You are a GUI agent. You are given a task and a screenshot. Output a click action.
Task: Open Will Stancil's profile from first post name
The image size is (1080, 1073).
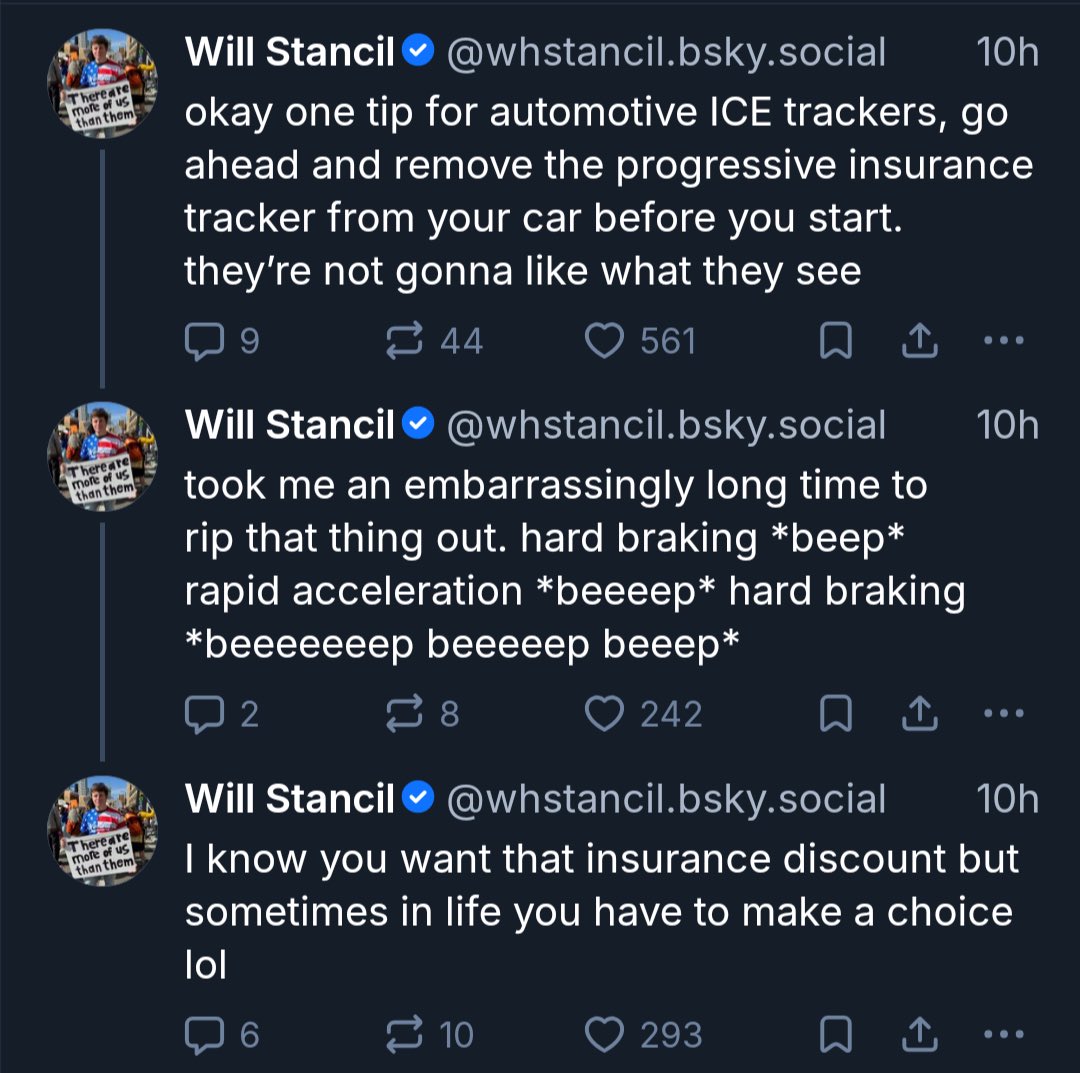[289, 52]
